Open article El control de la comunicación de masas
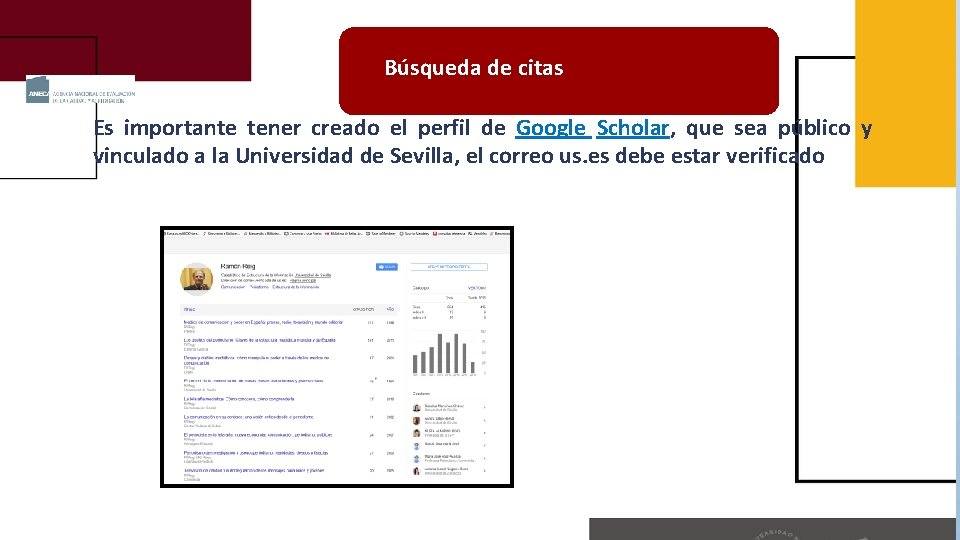This screenshot has width=960, height=540. tap(253, 381)
